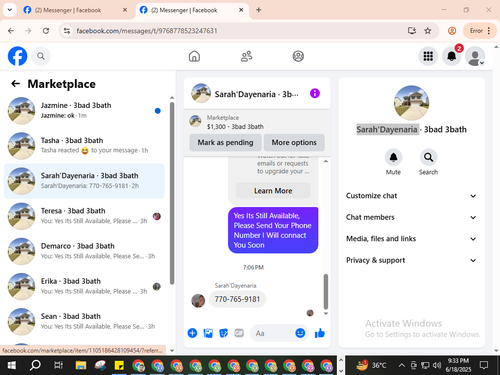Viewport: 500px width, 375px height.
Task: Expand Media, files and links section
Action: coord(411,239)
